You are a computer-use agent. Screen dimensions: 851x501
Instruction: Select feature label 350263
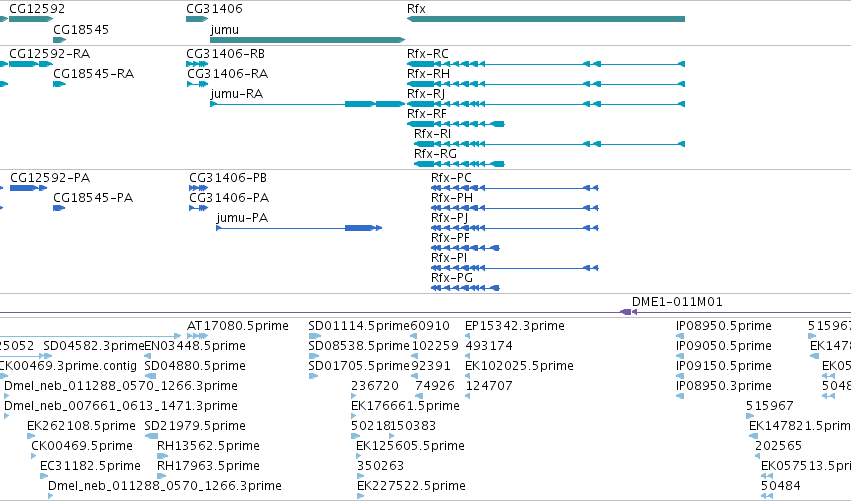click(x=380, y=467)
